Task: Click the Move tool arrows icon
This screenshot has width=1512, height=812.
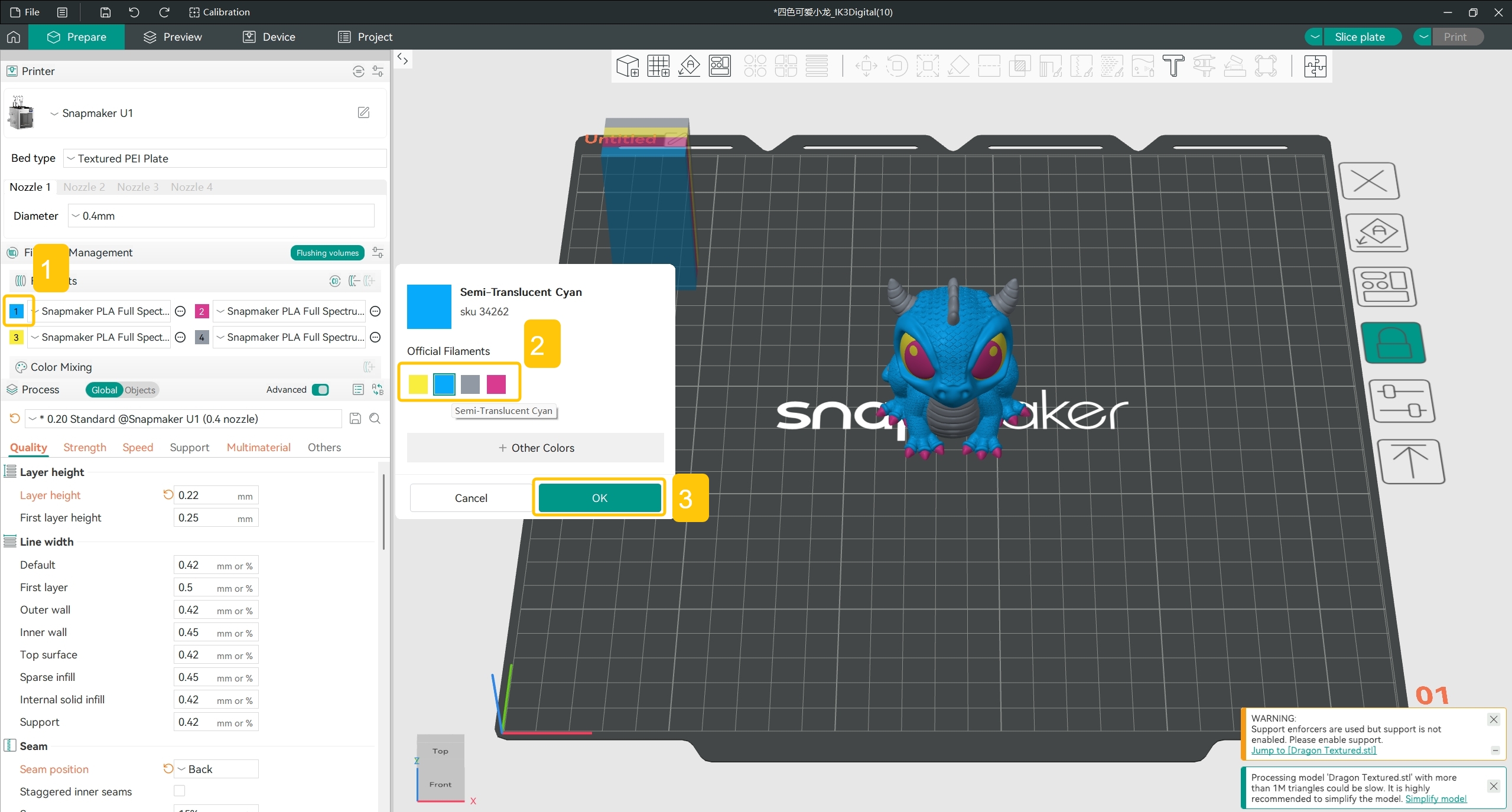Action: pyautogui.click(x=866, y=66)
